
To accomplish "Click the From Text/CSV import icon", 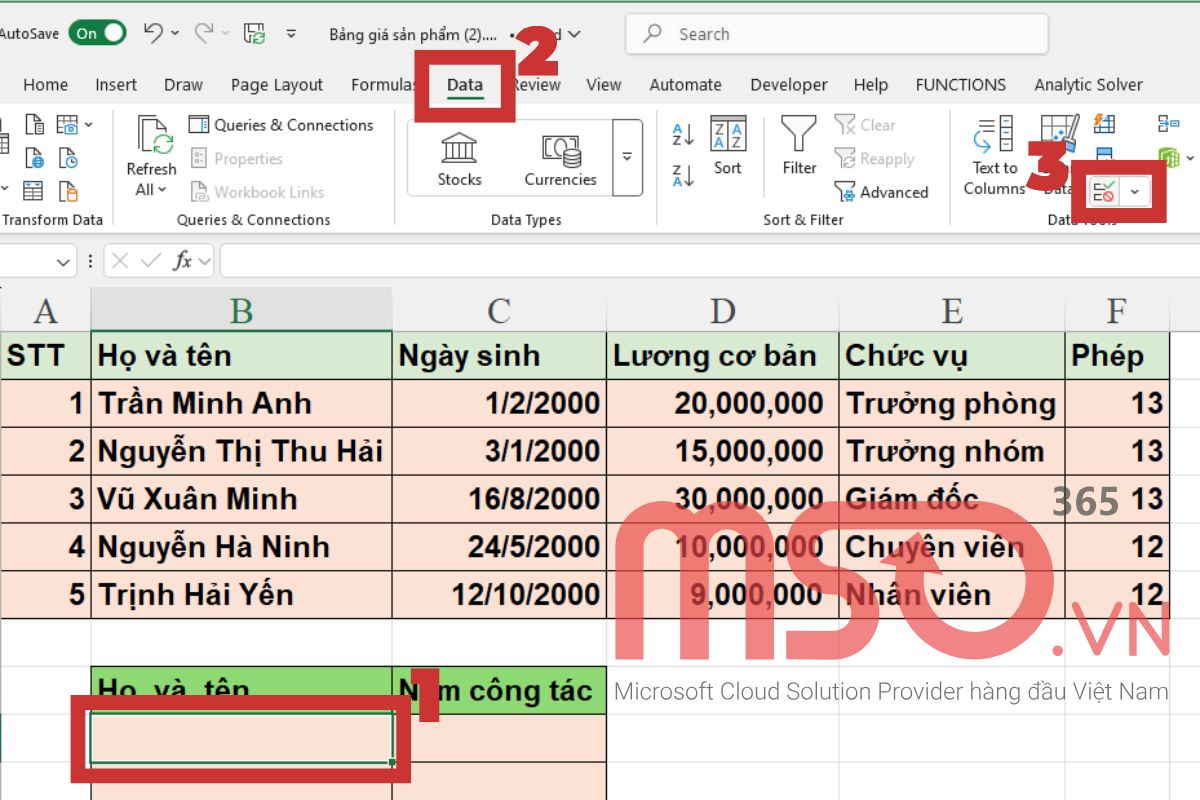I will pyautogui.click(x=35, y=124).
